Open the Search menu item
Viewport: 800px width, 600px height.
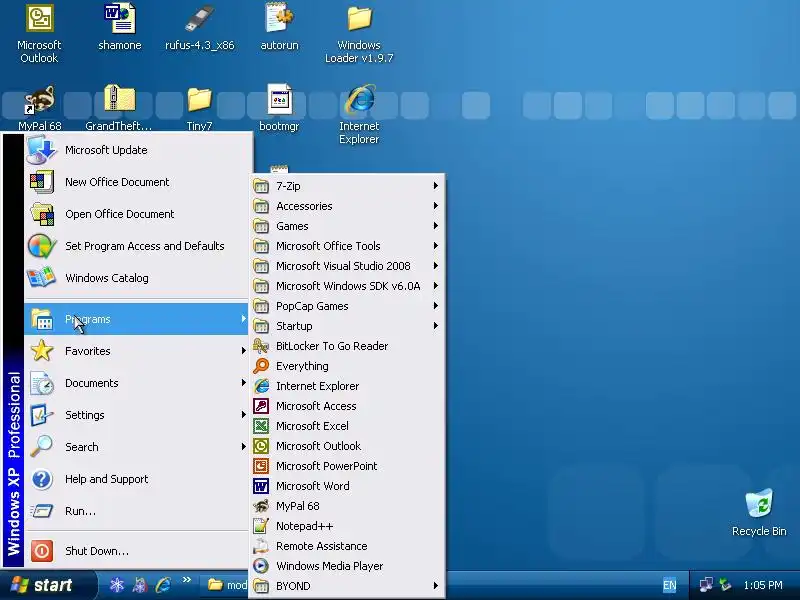click(136, 447)
